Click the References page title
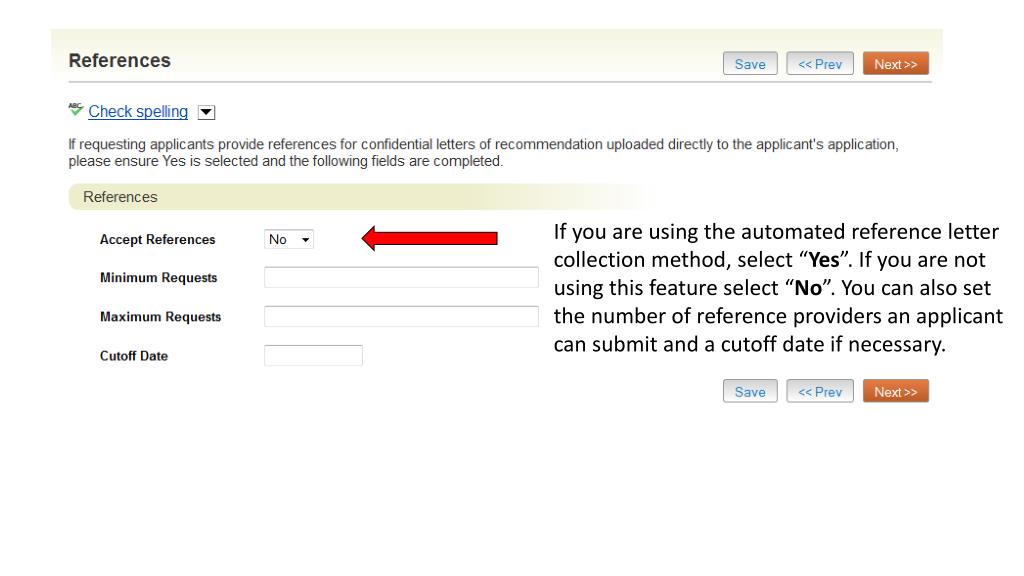Screen dimensions: 1024x576 click(x=120, y=61)
